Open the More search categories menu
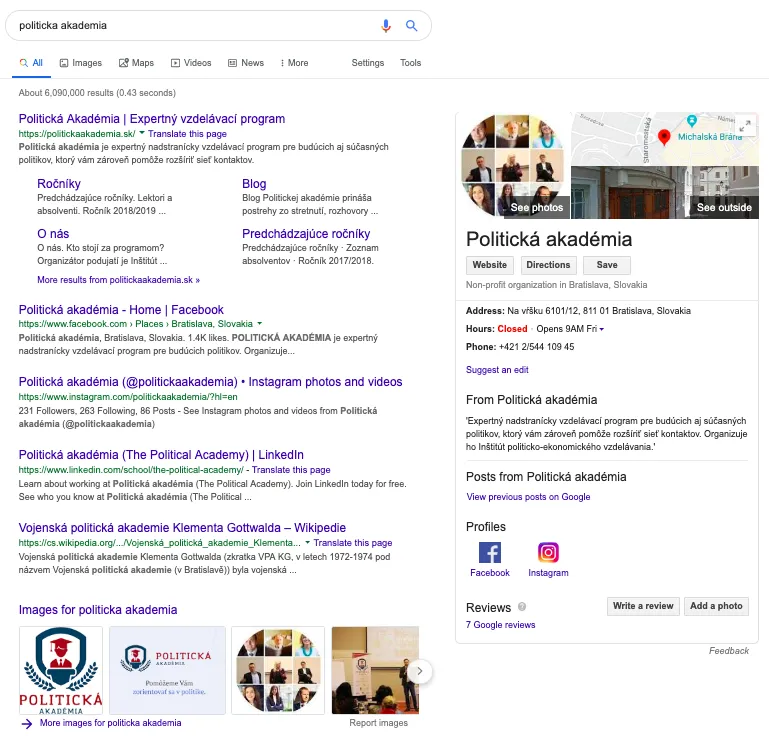769x750 pixels. (294, 63)
